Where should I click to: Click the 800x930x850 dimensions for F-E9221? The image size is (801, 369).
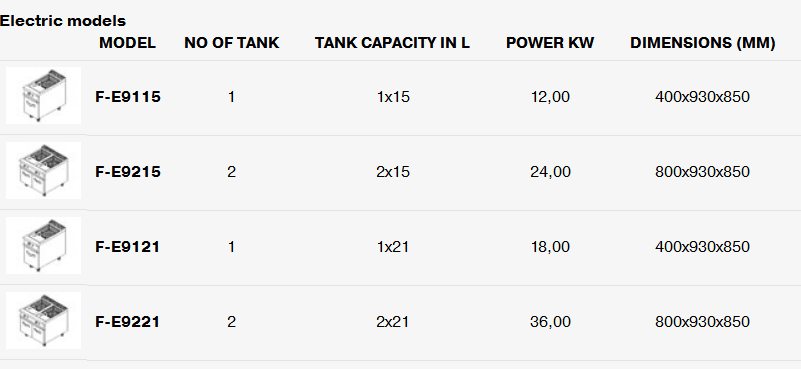coord(702,322)
